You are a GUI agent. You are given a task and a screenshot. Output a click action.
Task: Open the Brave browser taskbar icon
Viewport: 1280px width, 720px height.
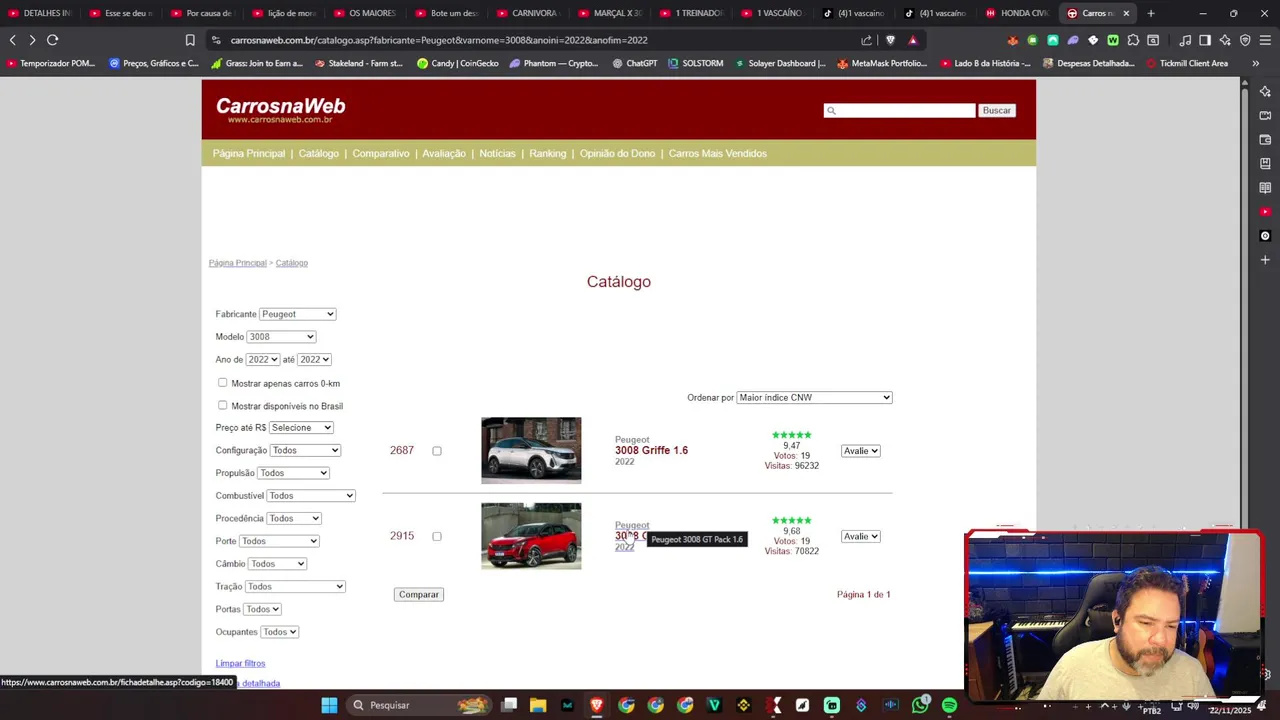(597, 705)
